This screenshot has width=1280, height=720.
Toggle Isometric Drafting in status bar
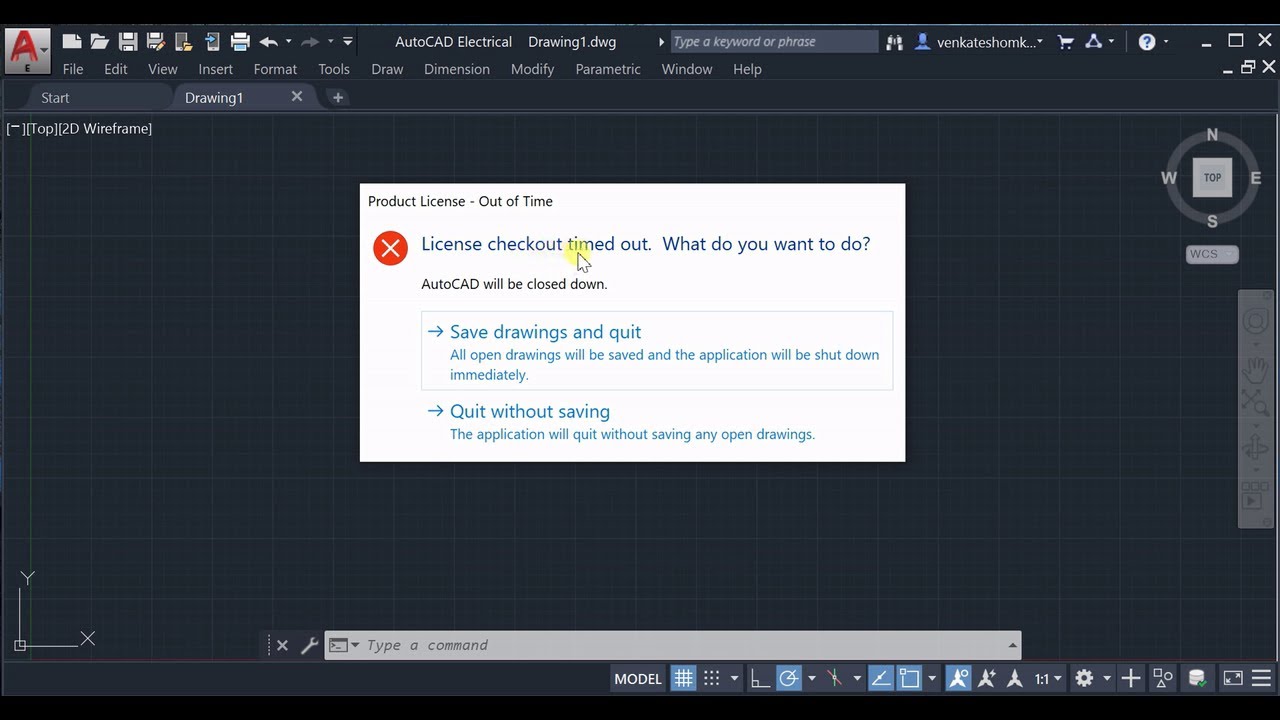[x=835, y=679]
